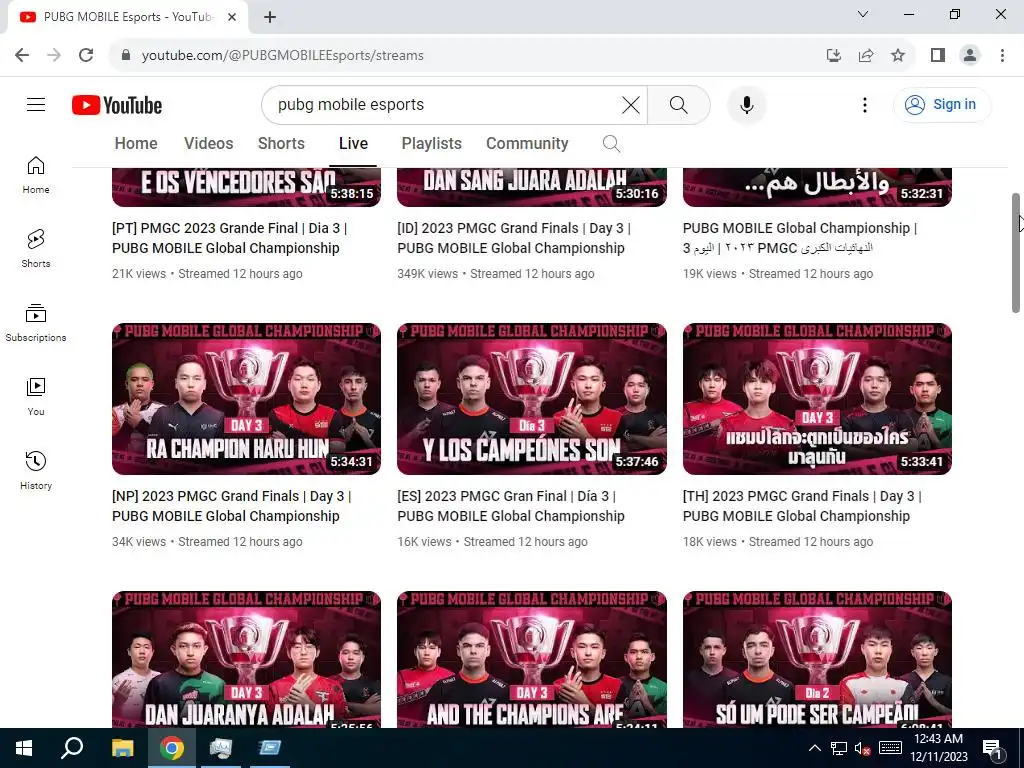Toggle the browser side panel

(938, 55)
